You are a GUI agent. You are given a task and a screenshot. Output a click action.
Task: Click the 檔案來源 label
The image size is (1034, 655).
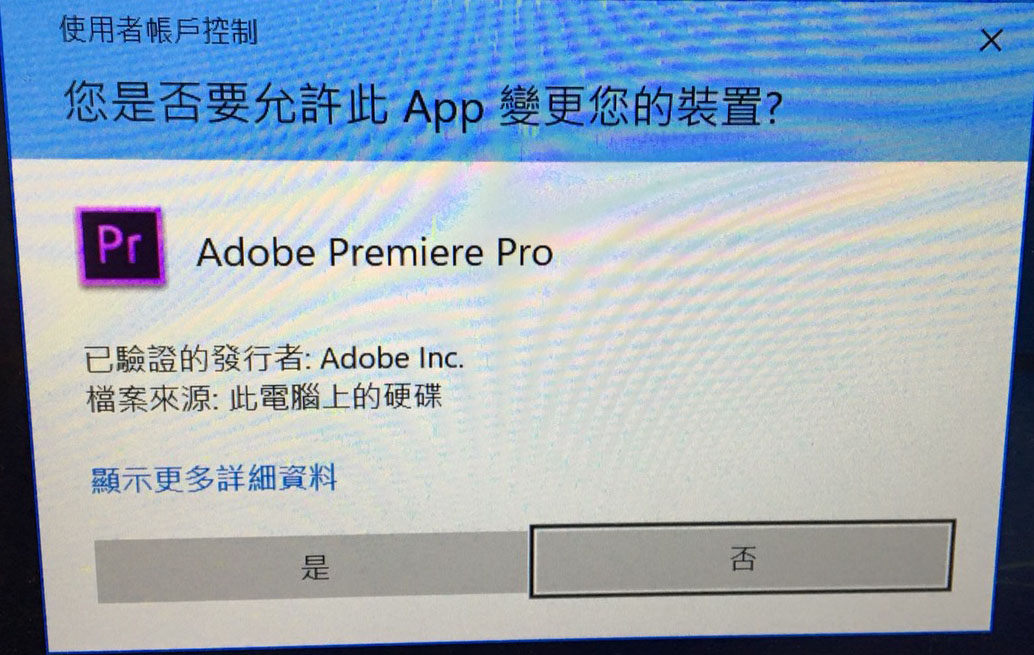pyautogui.click(x=152, y=398)
